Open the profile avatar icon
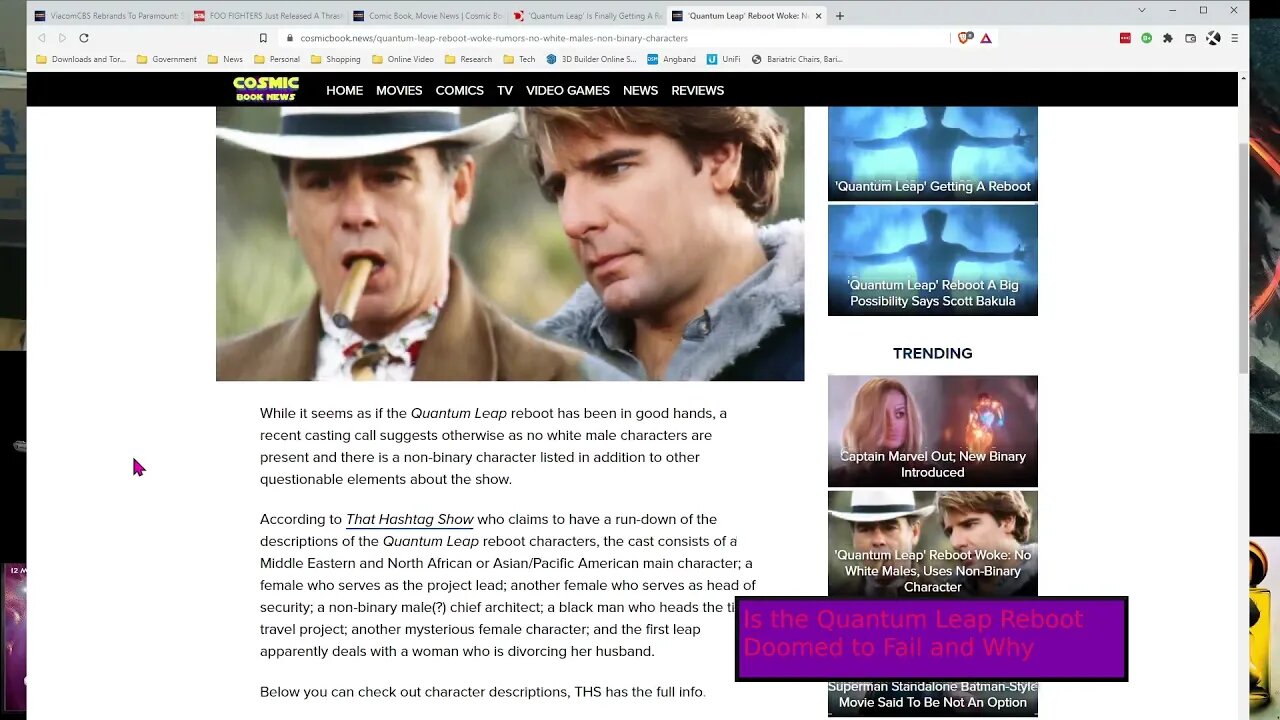The image size is (1280, 720). [1213, 38]
